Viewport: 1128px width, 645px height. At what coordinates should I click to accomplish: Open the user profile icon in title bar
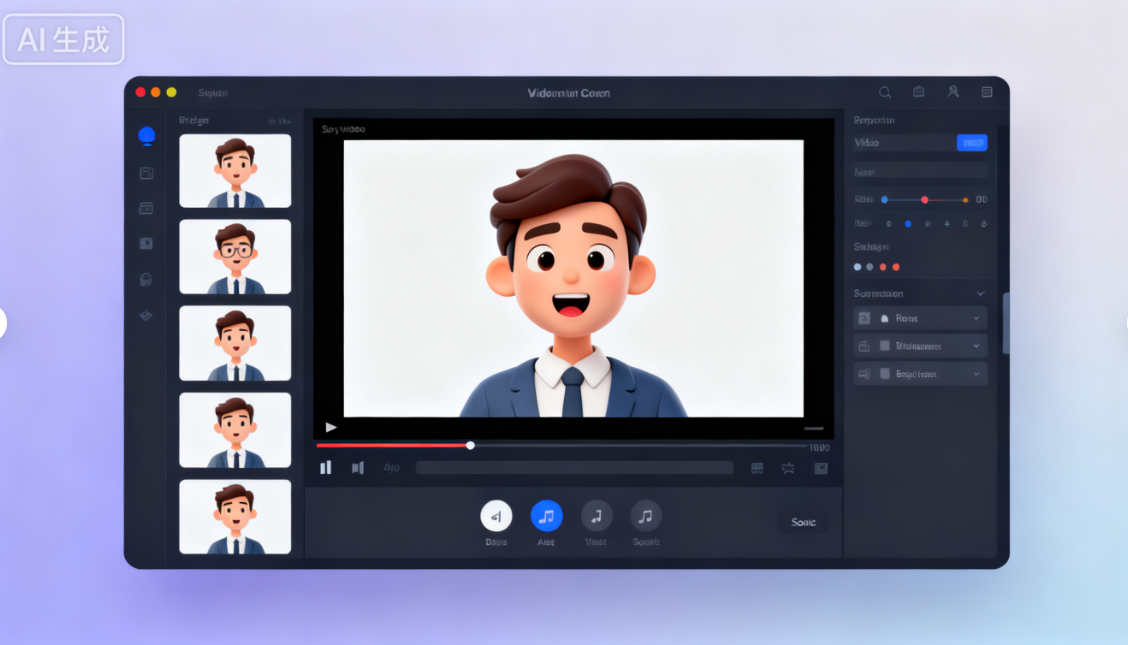tap(953, 92)
